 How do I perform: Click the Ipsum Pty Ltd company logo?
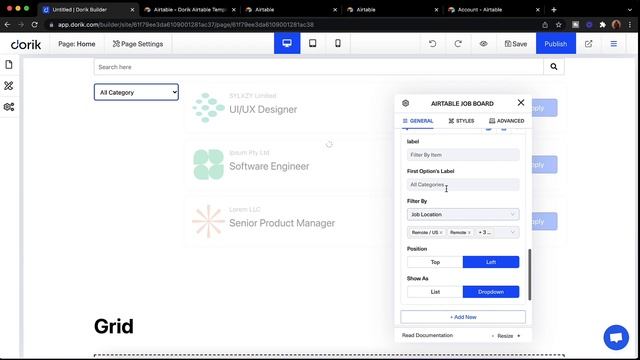(x=209, y=164)
